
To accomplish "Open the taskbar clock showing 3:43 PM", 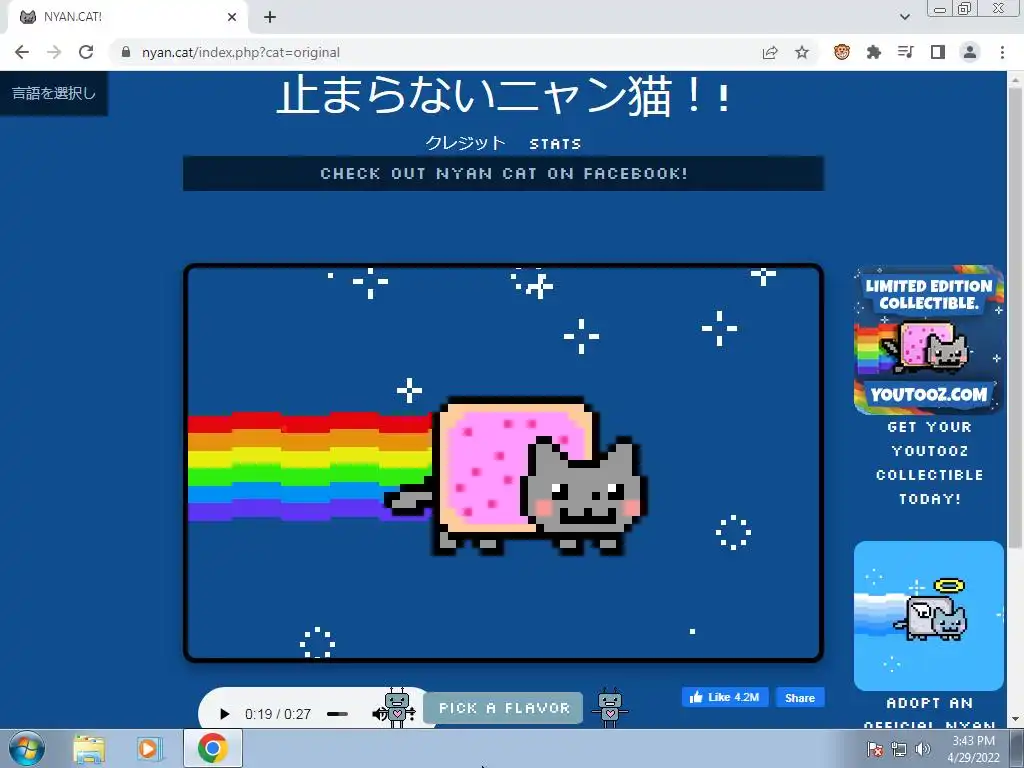I will [973, 749].
